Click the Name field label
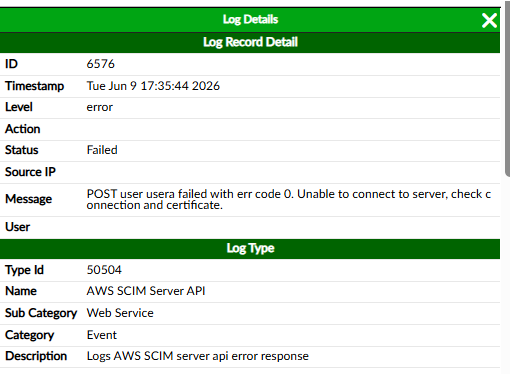The image size is (510, 374). tap(21, 291)
